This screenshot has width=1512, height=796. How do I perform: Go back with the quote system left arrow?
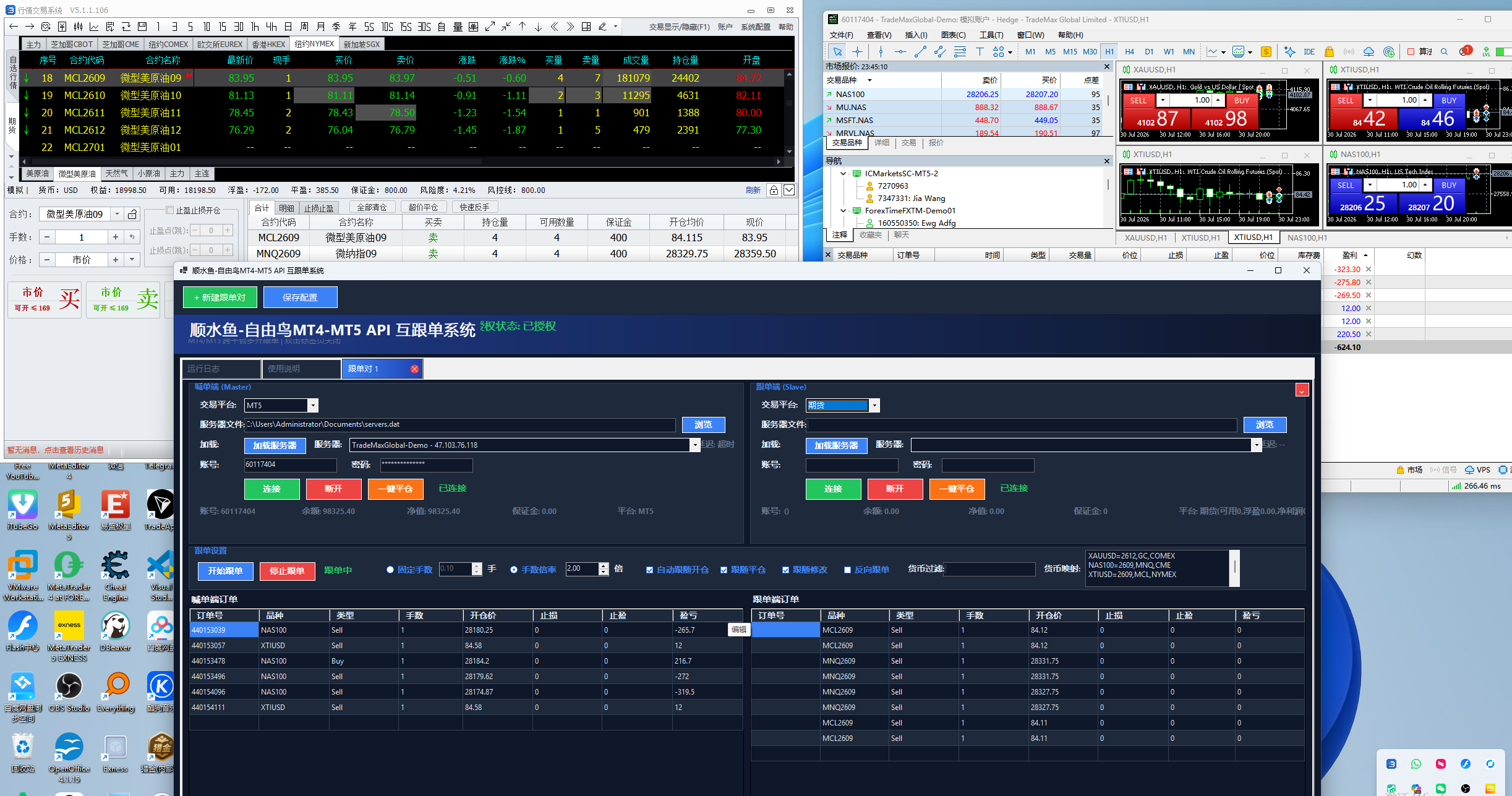pos(14,27)
